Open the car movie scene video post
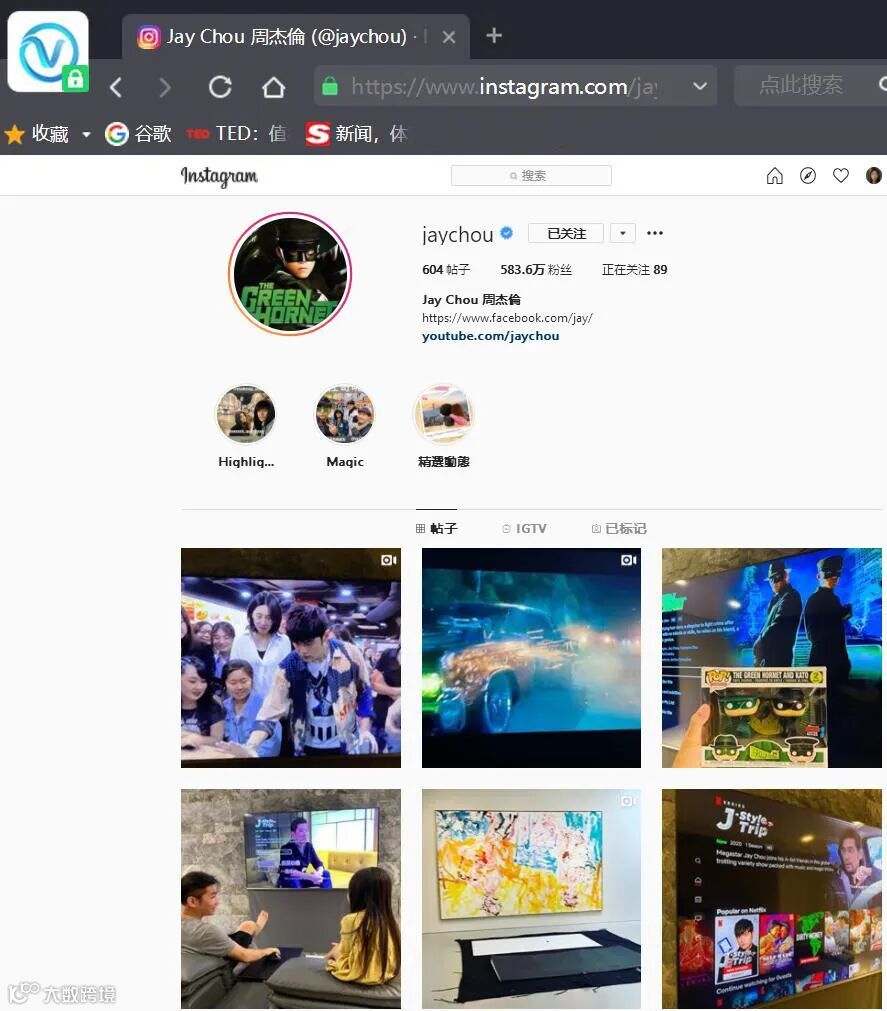887x1011 pixels. tap(531, 658)
